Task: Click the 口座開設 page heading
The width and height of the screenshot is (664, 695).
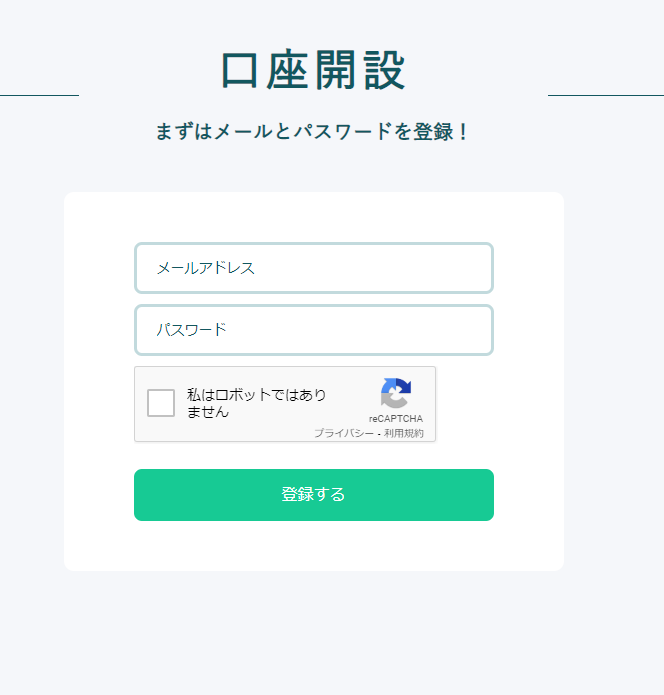Action: [x=313, y=72]
